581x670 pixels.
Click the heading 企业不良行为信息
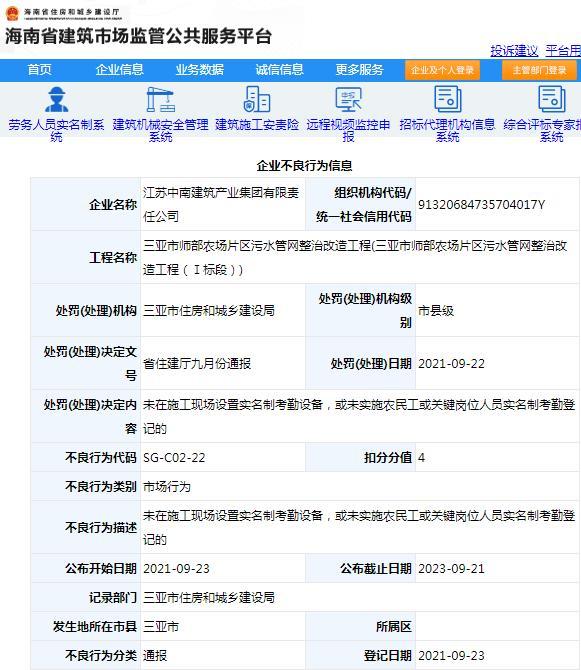tap(305, 166)
